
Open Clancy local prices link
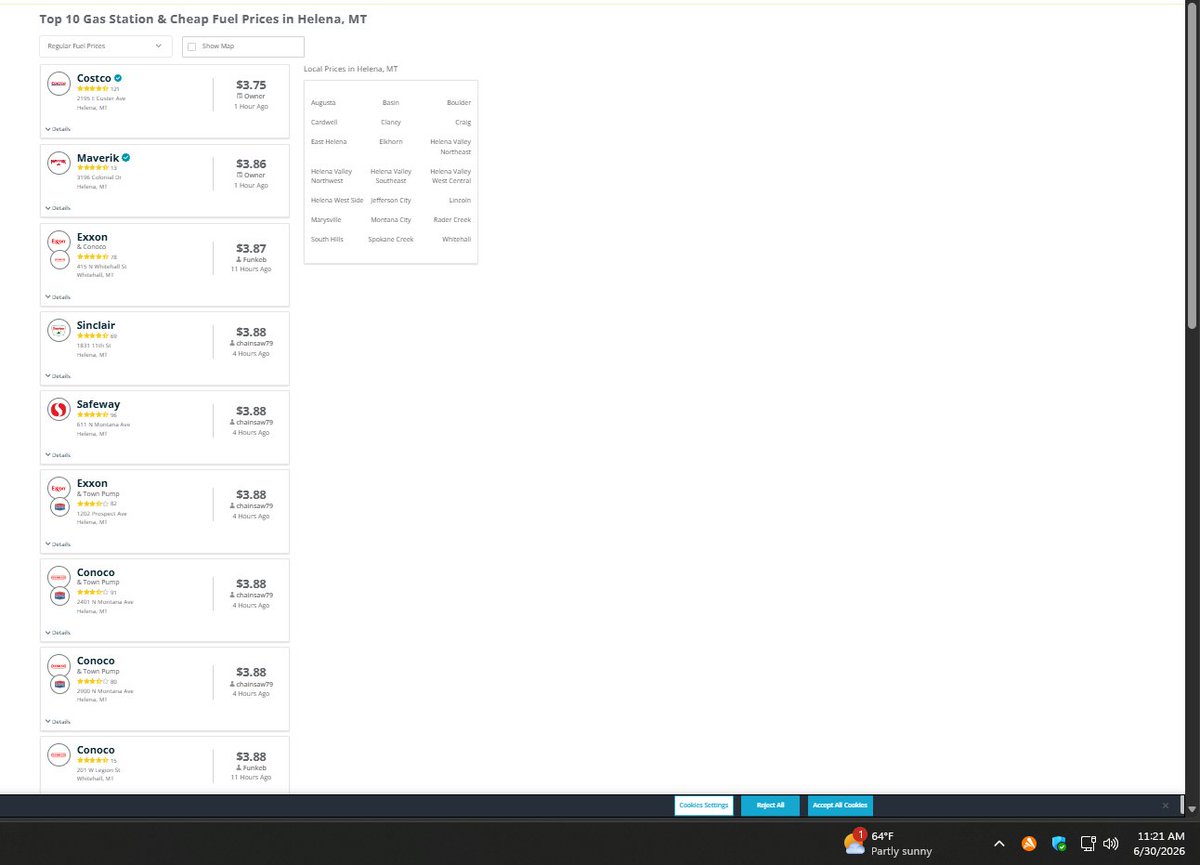pos(391,122)
